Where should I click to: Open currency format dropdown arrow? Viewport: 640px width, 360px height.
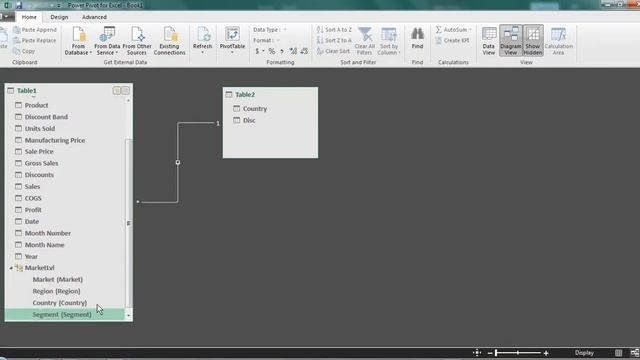click(x=263, y=51)
